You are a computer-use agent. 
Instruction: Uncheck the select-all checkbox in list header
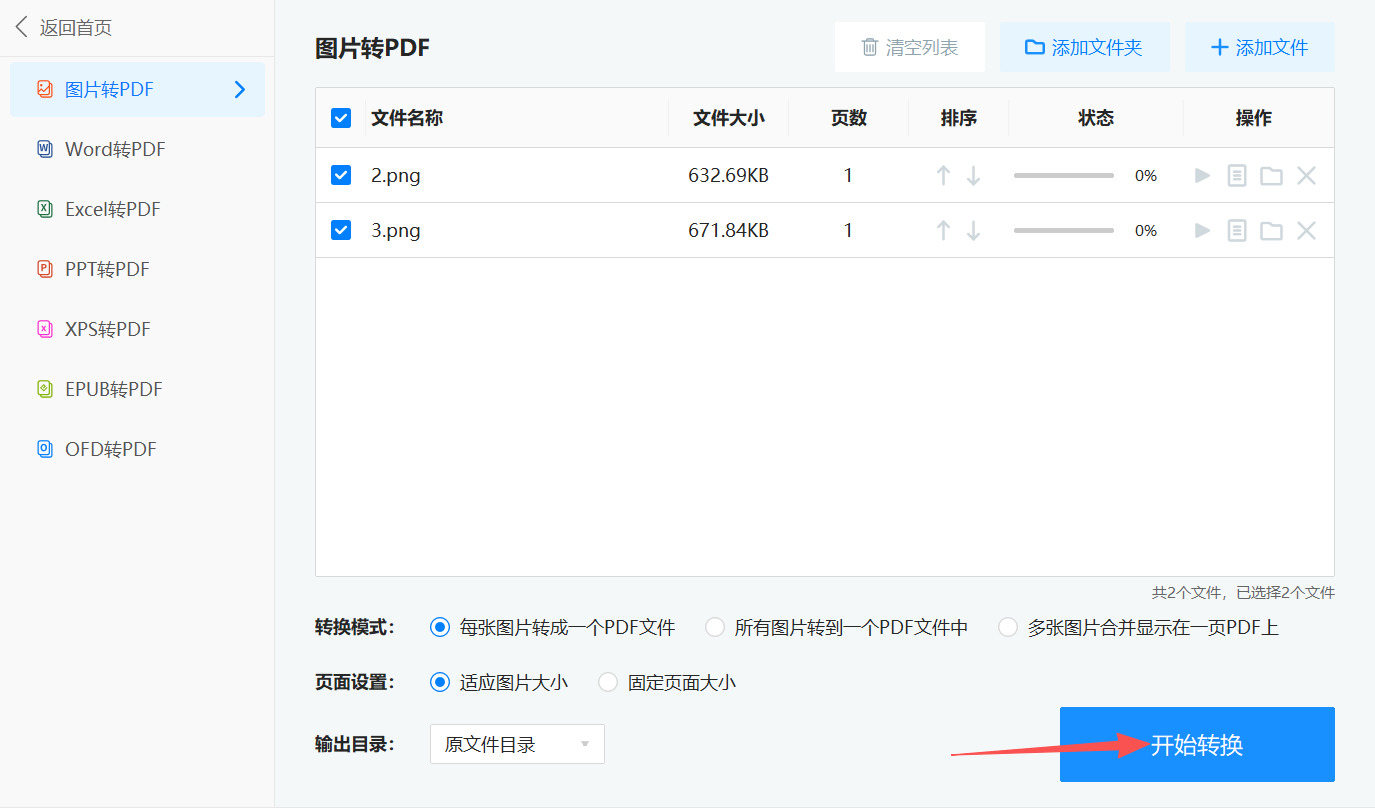[341, 117]
